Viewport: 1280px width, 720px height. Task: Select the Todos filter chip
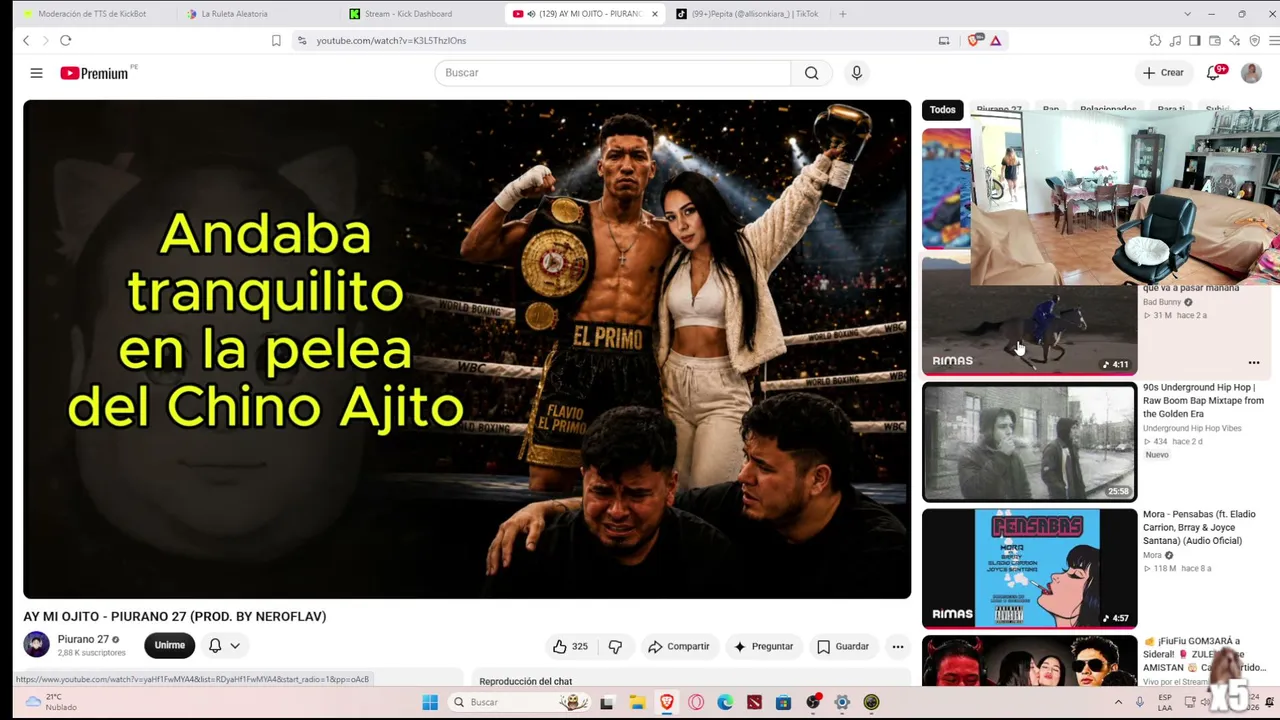(942, 110)
